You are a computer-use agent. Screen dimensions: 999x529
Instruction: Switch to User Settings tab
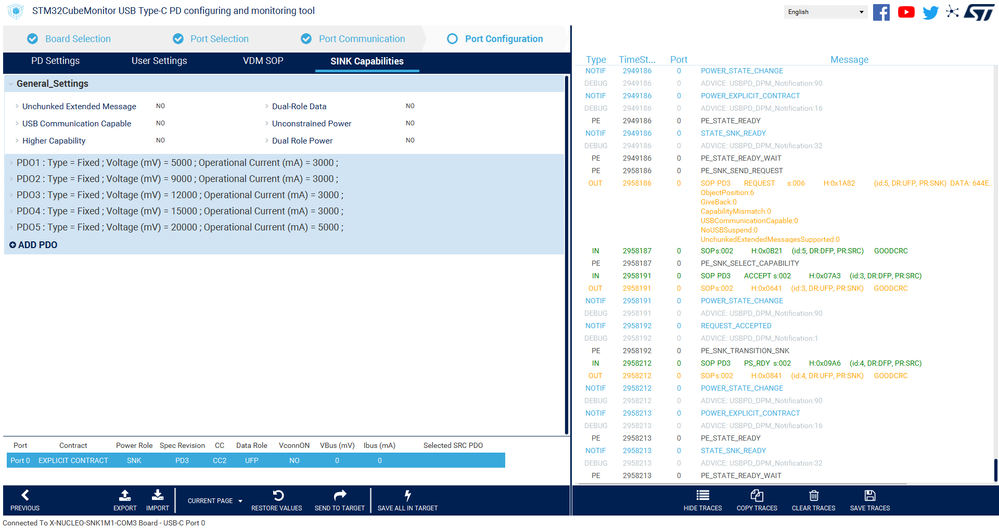pos(159,61)
